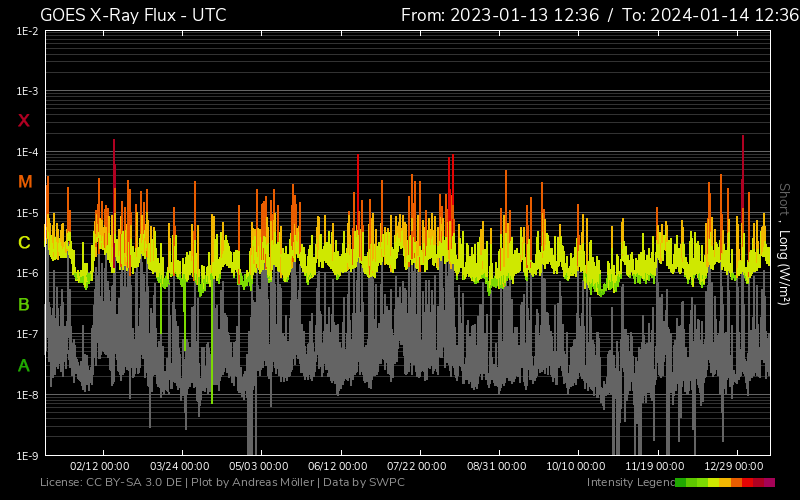Click the CC BY-SA license credit line
Screen dimensions: 800x500
click(222, 483)
